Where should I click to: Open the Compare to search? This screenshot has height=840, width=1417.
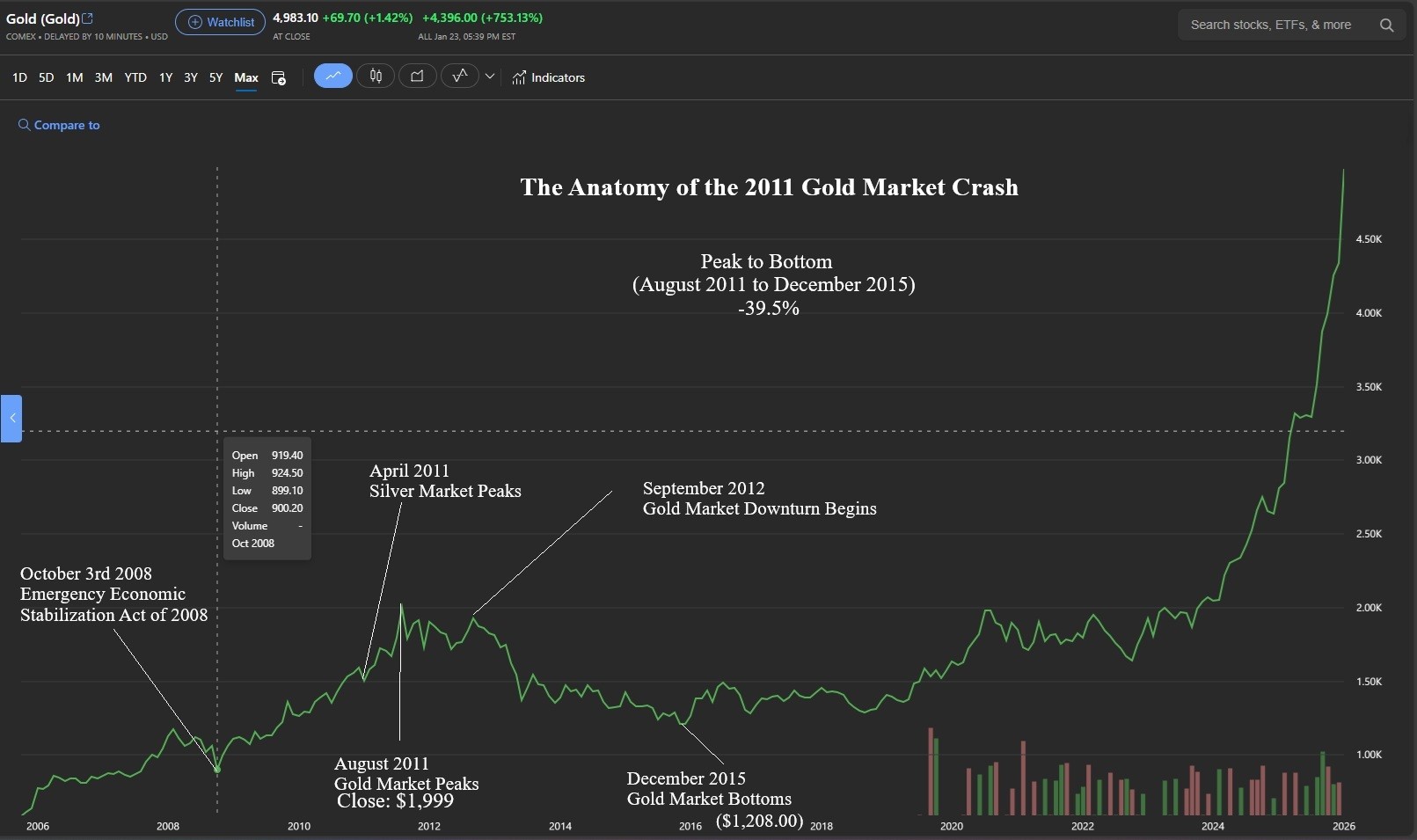[59, 125]
